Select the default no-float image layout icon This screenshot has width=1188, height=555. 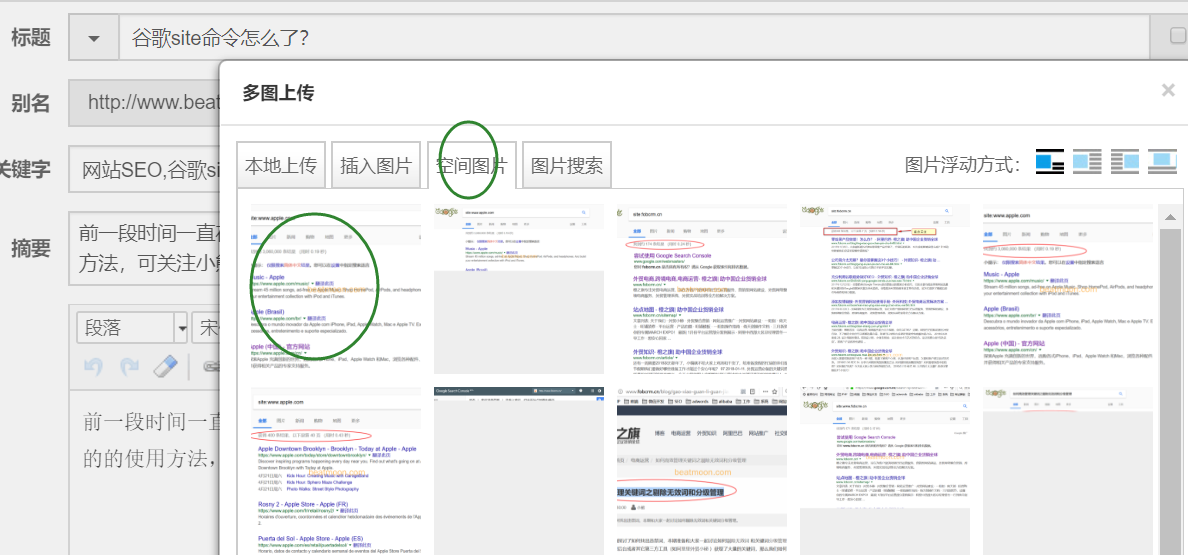click(1049, 161)
